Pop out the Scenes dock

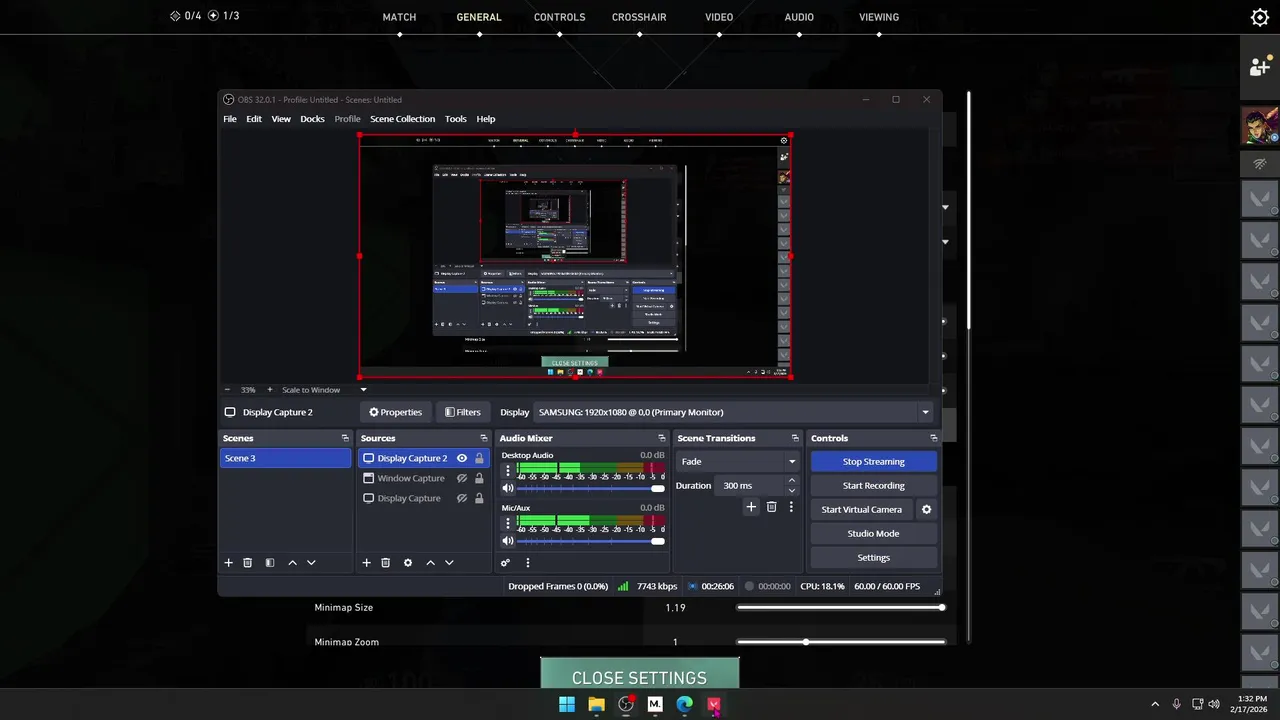click(x=345, y=438)
